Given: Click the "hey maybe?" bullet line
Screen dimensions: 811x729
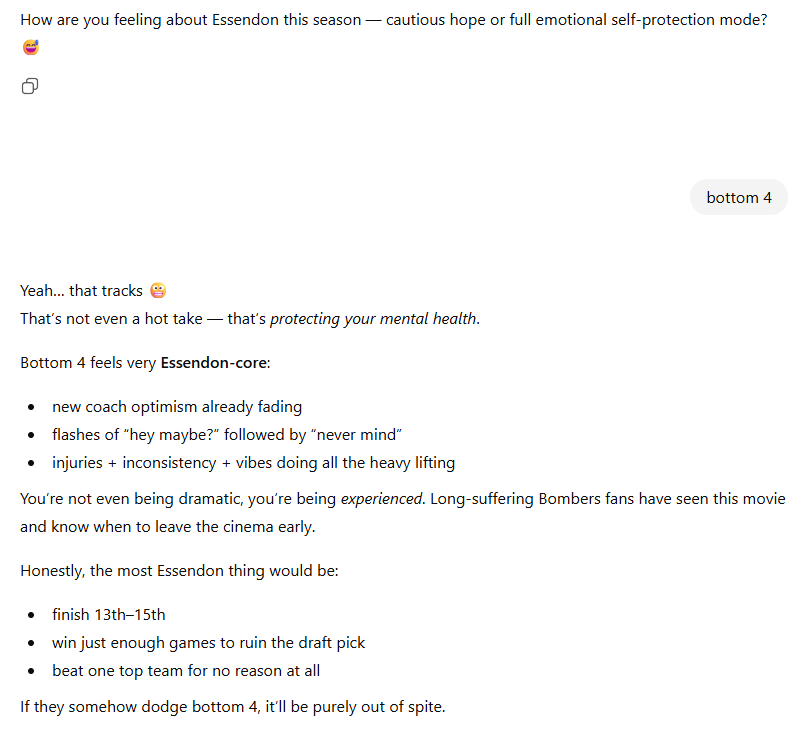Looking at the screenshot, I should pos(226,435).
